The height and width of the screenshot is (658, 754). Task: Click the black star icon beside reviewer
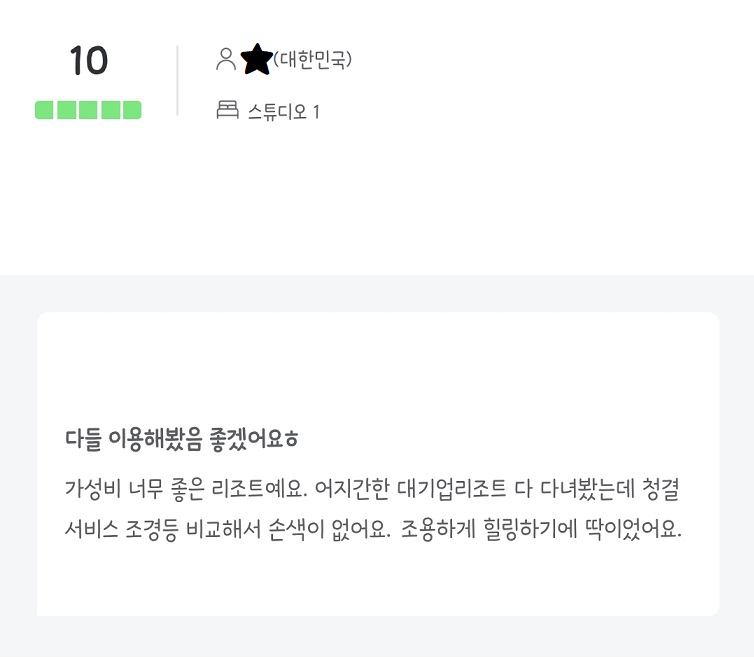pos(256,59)
